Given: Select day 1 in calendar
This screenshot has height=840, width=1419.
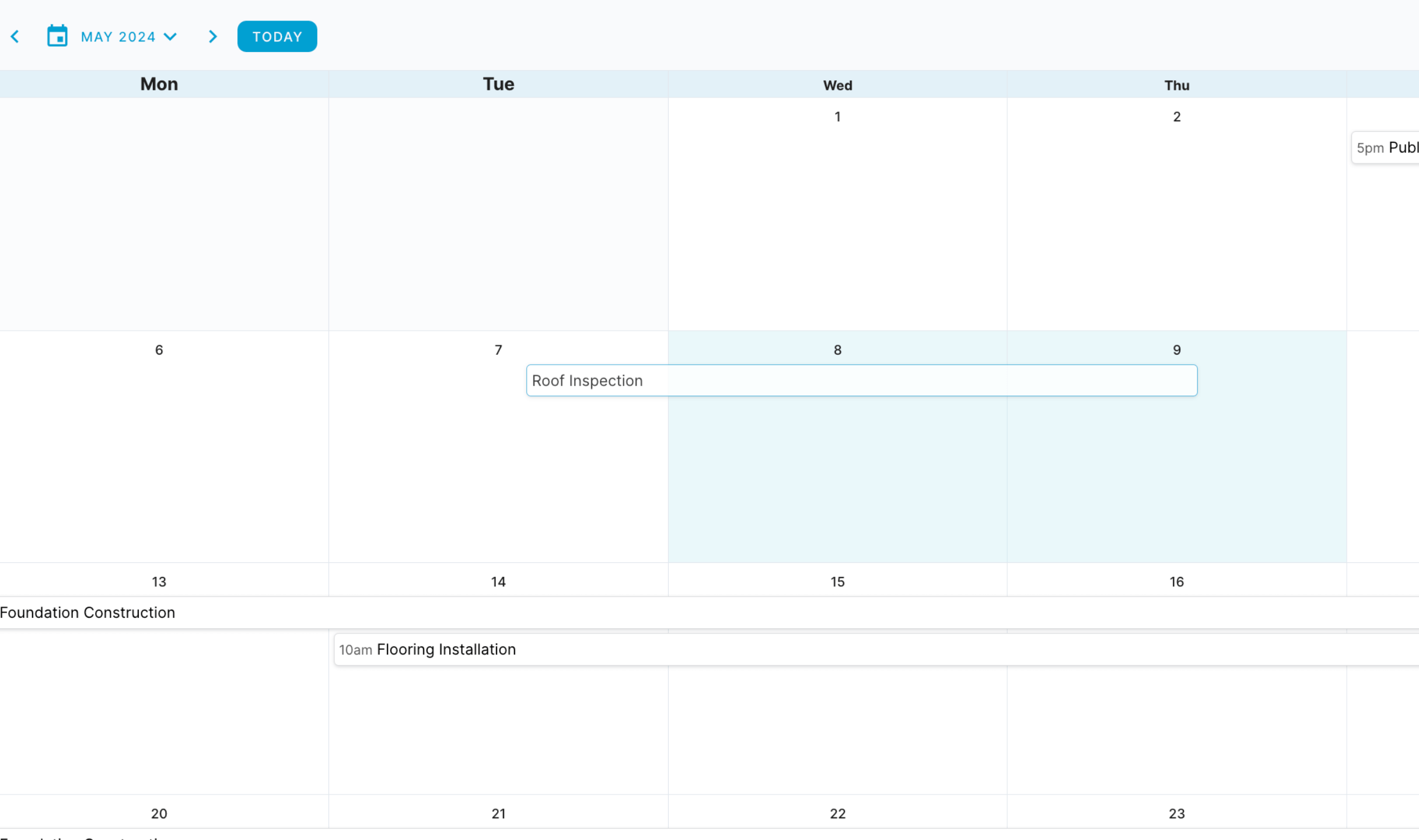Looking at the screenshot, I should pos(838,117).
